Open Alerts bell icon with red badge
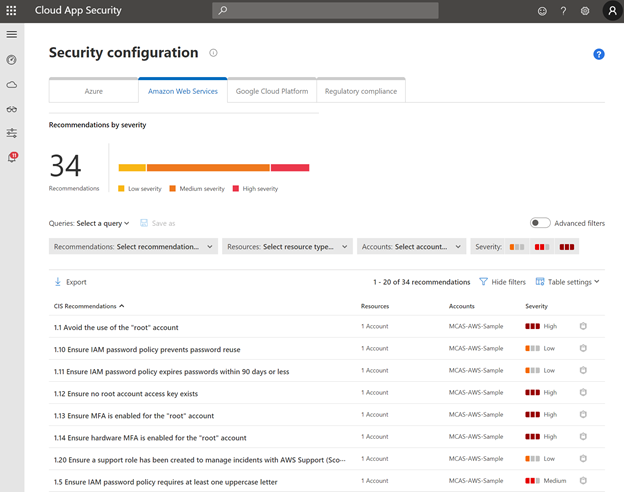Viewport: 624px width, 492px height. click(x=12, y=158)
